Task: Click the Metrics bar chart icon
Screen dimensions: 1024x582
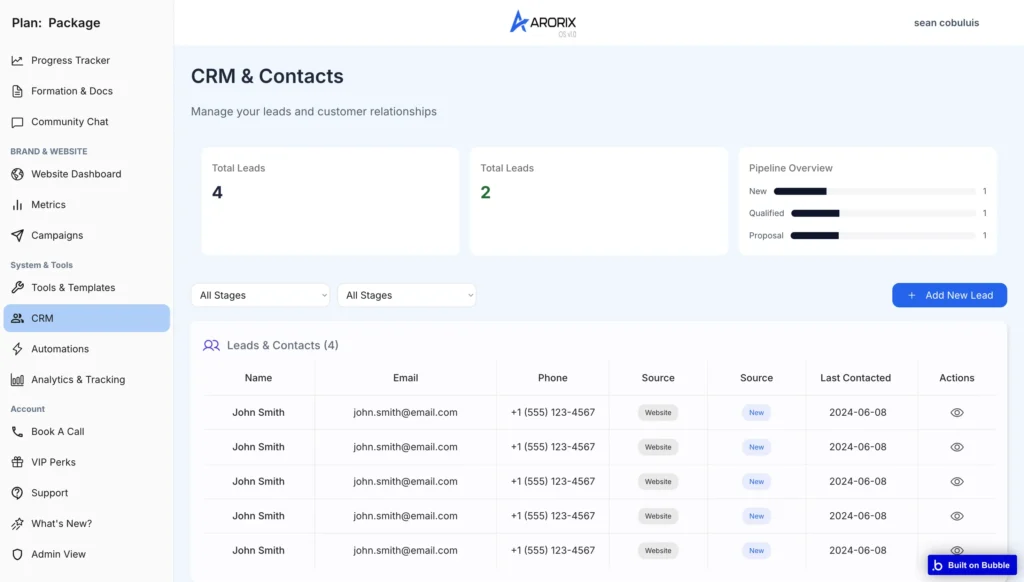Action: point(18,205)
